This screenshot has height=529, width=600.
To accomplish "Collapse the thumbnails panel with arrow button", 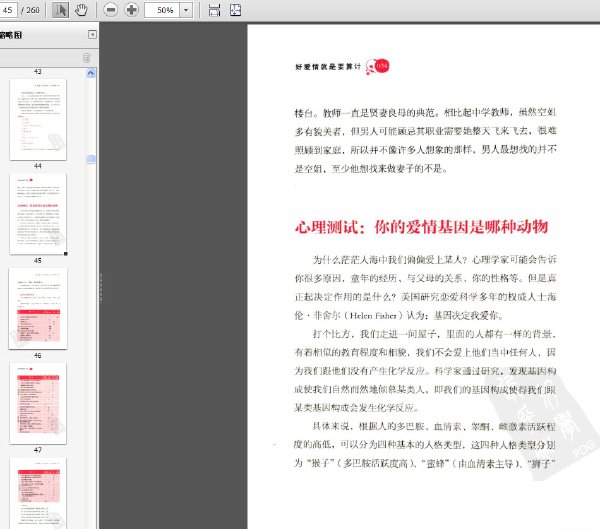I will (92, 34).
